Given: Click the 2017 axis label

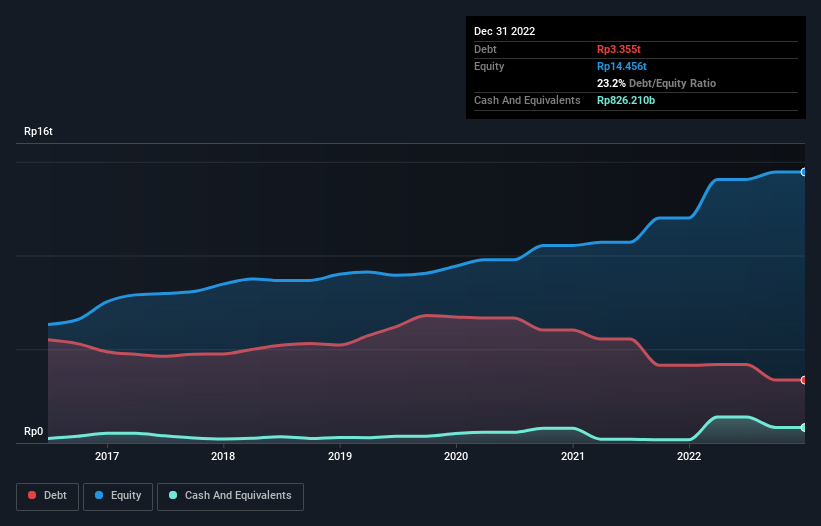Looking at the screenshot, I should (x=107, y=456).
